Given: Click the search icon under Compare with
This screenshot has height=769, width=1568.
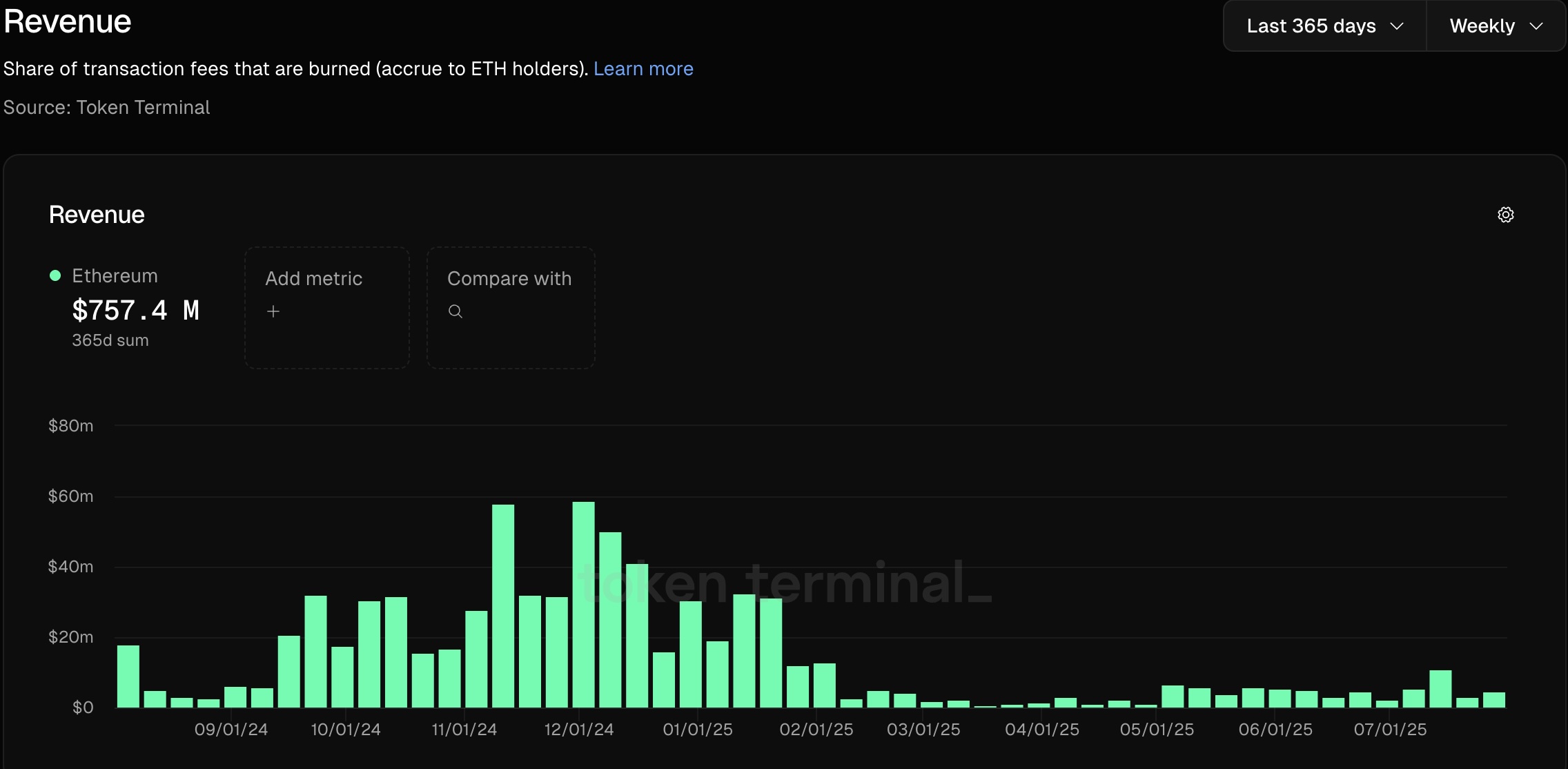Looking at the screenshot, I should (455, 311).
